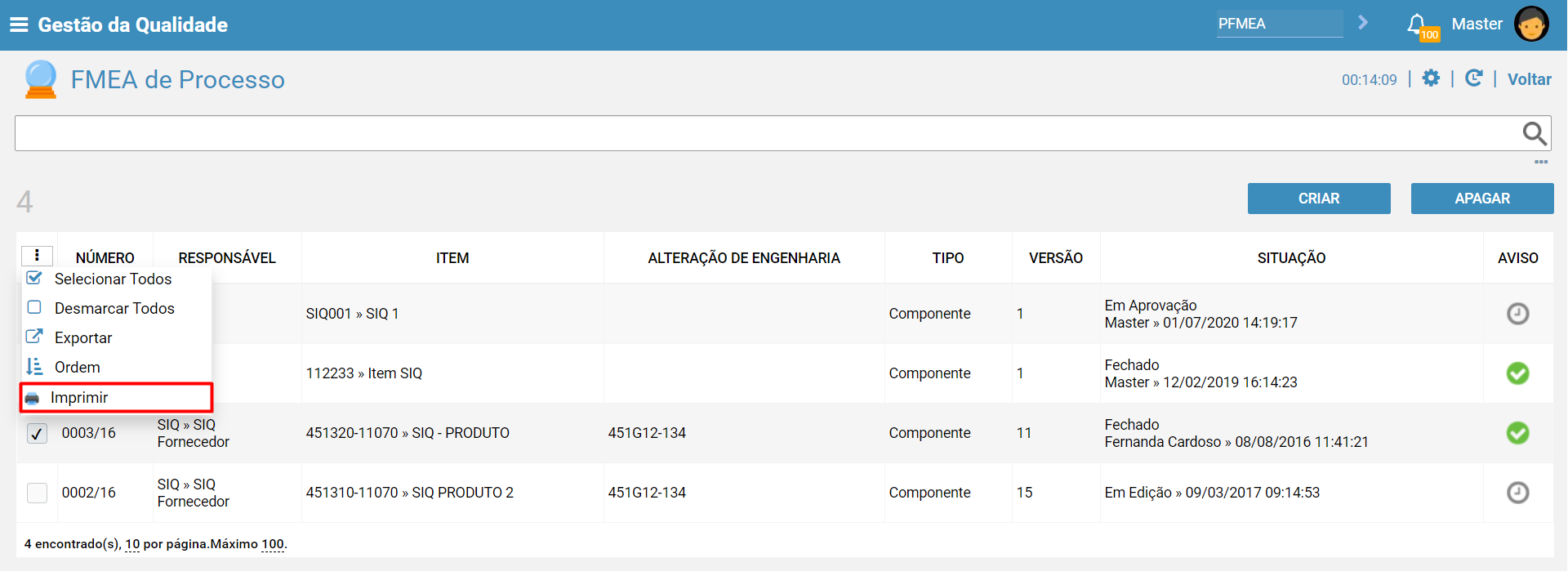
Task: Open the Master user avatar
Action: (x=1531, y=24)
